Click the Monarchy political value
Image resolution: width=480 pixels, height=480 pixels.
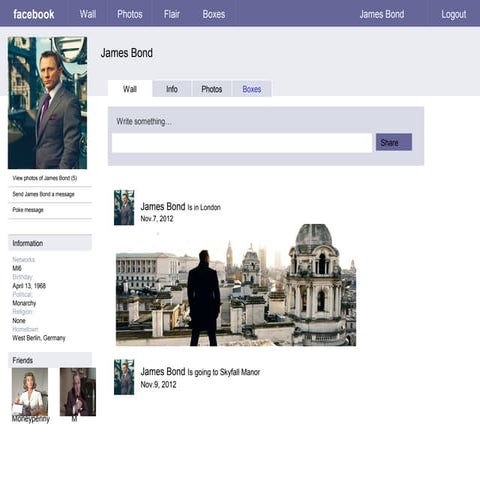coord(24,303)
